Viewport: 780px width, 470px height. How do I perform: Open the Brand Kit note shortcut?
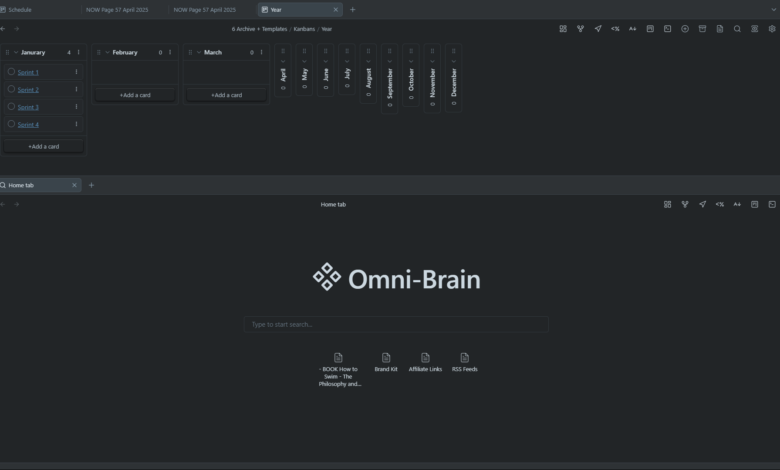coord(386,363)
